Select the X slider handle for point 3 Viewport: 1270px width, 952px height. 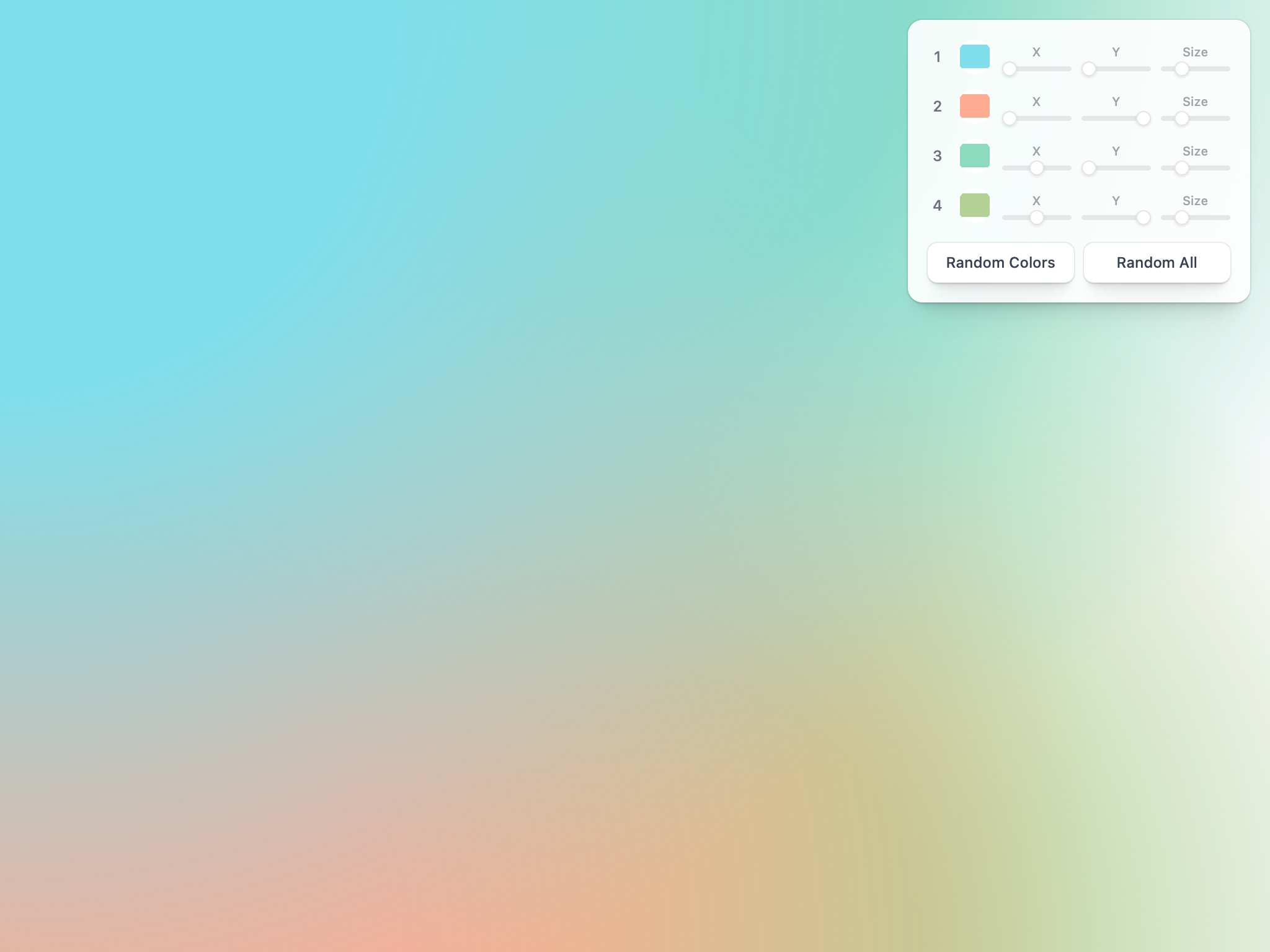(x=1036, y=168)
